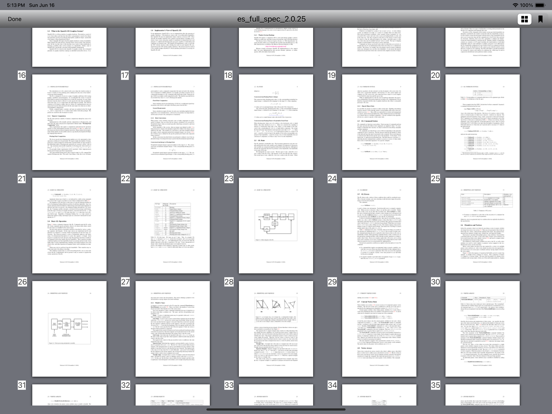This screenshot has width=552, height=414.
Task: Open page 16 thumbnail
Action: point(69,122)
